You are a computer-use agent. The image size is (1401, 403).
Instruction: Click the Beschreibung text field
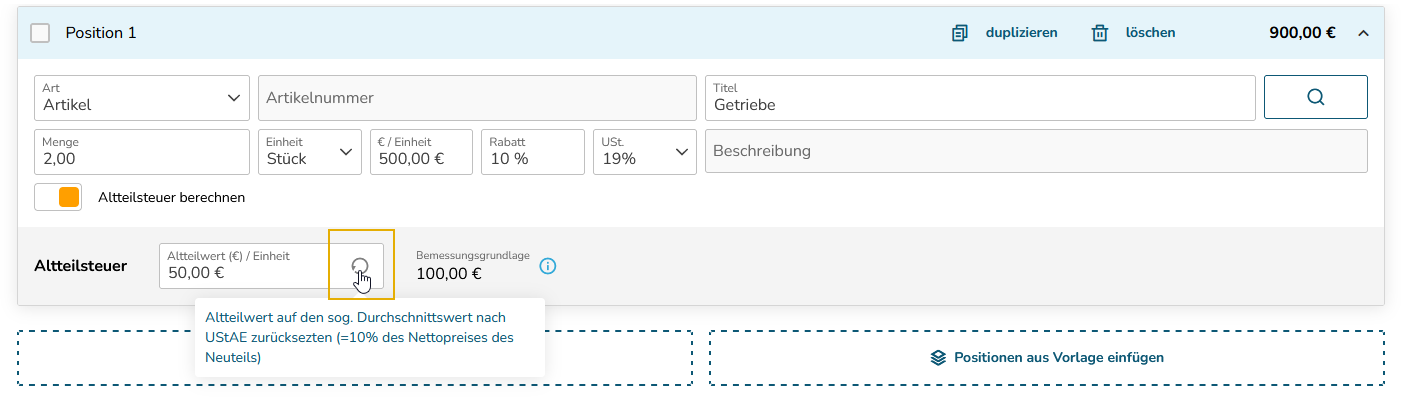coord(1036,152)
